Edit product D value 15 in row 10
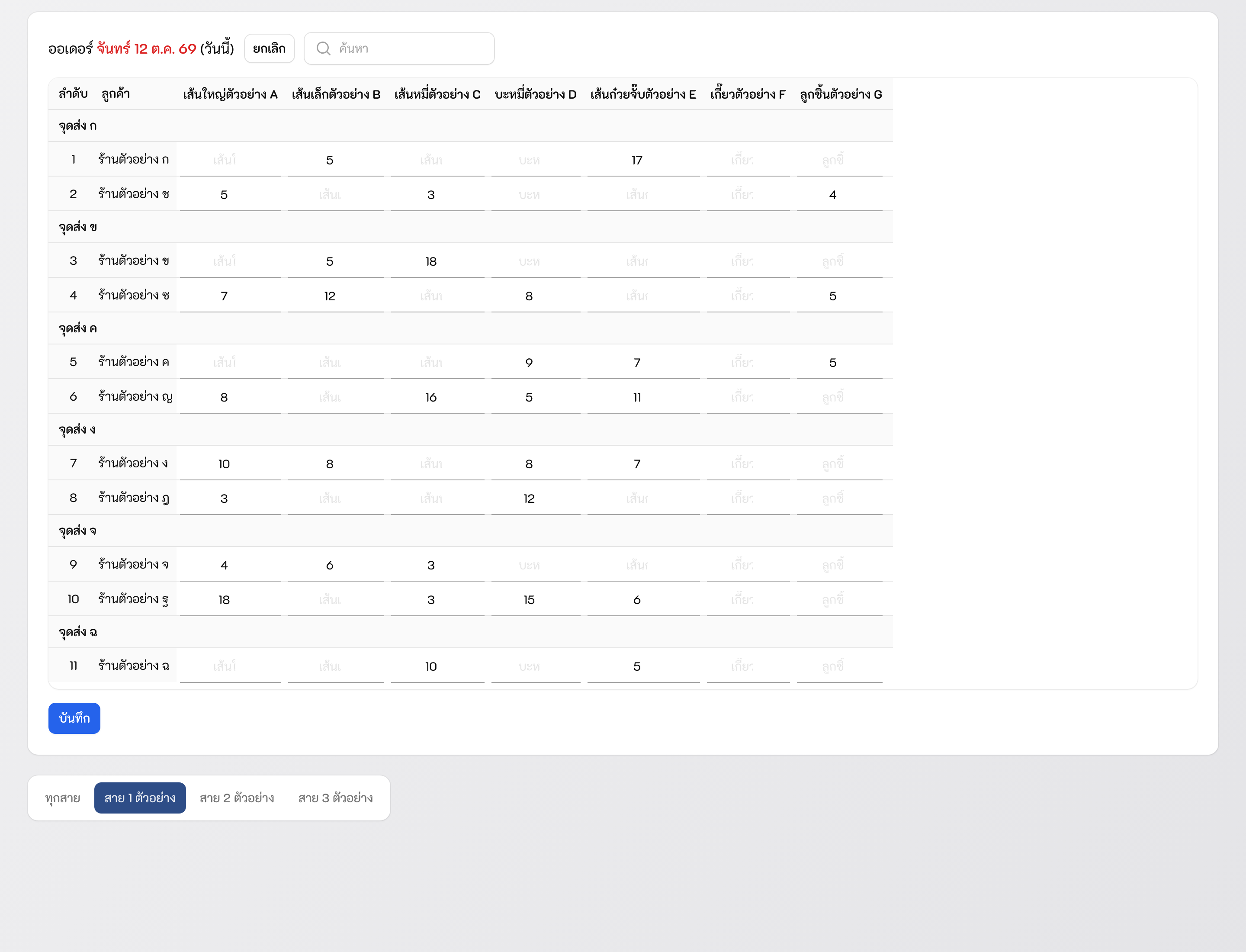The width and height of the screenshot is (1246, 952). tap(536, 600)
